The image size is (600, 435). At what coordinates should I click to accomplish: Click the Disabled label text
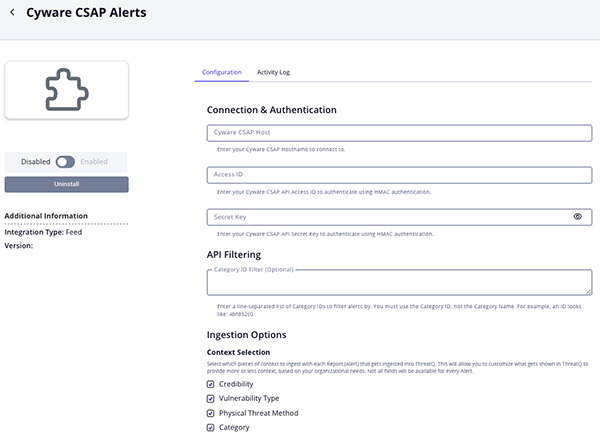pyautogui.click(x=36, y=161)
